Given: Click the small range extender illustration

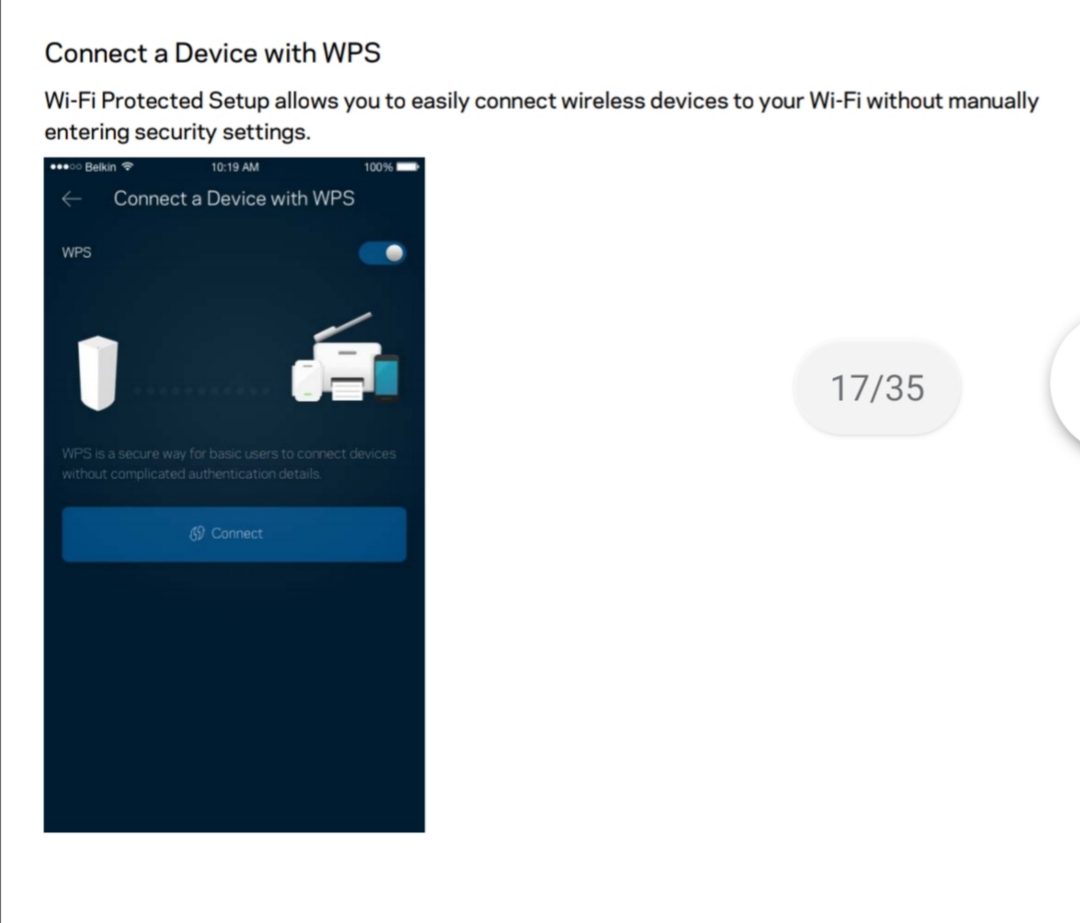Looking at the screenshot, I should [x=307, y=380].
